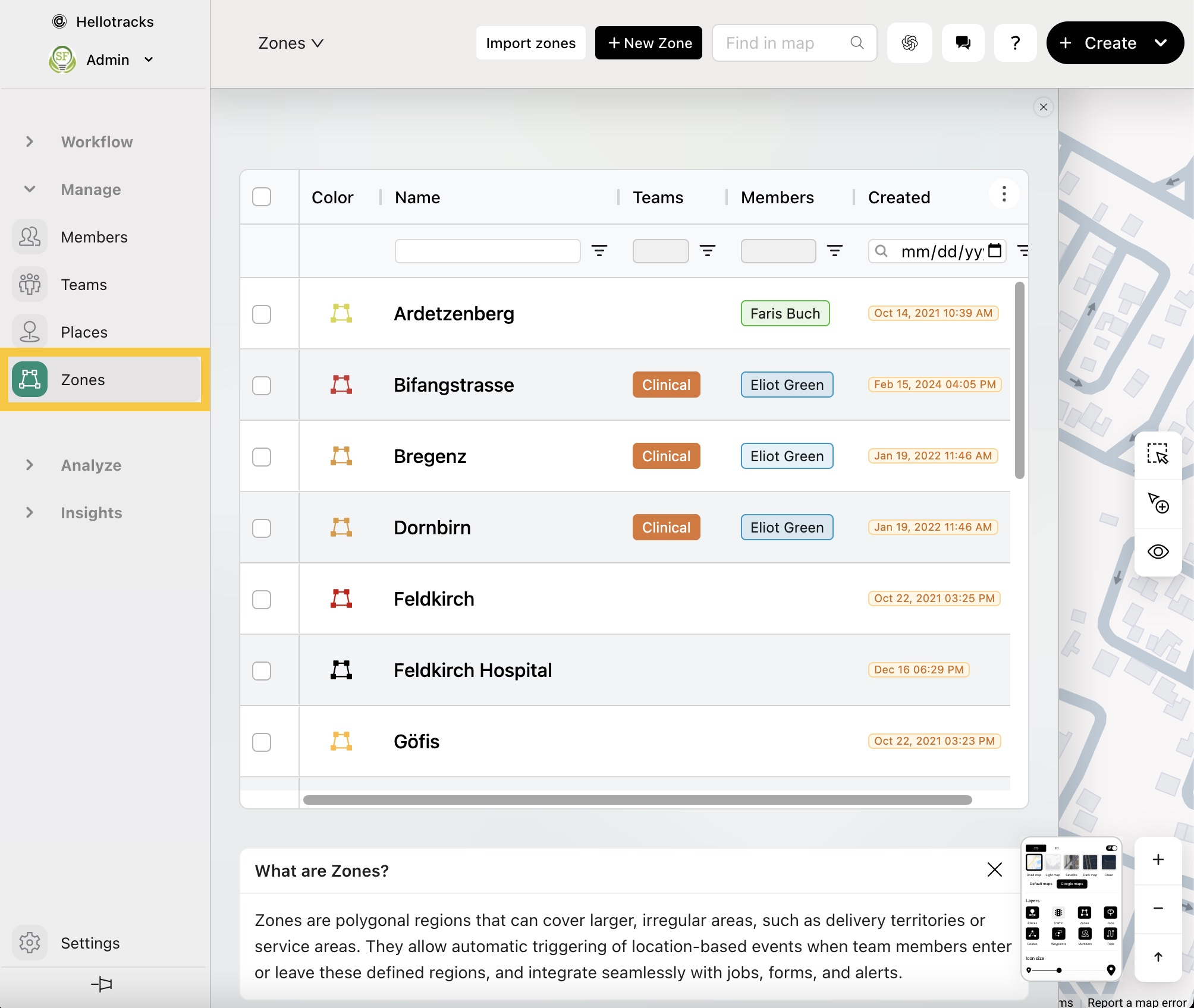Open the Create dropdown arrow
Image resolution: width=1194 pixels, height=1008 pixels.
1160,43
